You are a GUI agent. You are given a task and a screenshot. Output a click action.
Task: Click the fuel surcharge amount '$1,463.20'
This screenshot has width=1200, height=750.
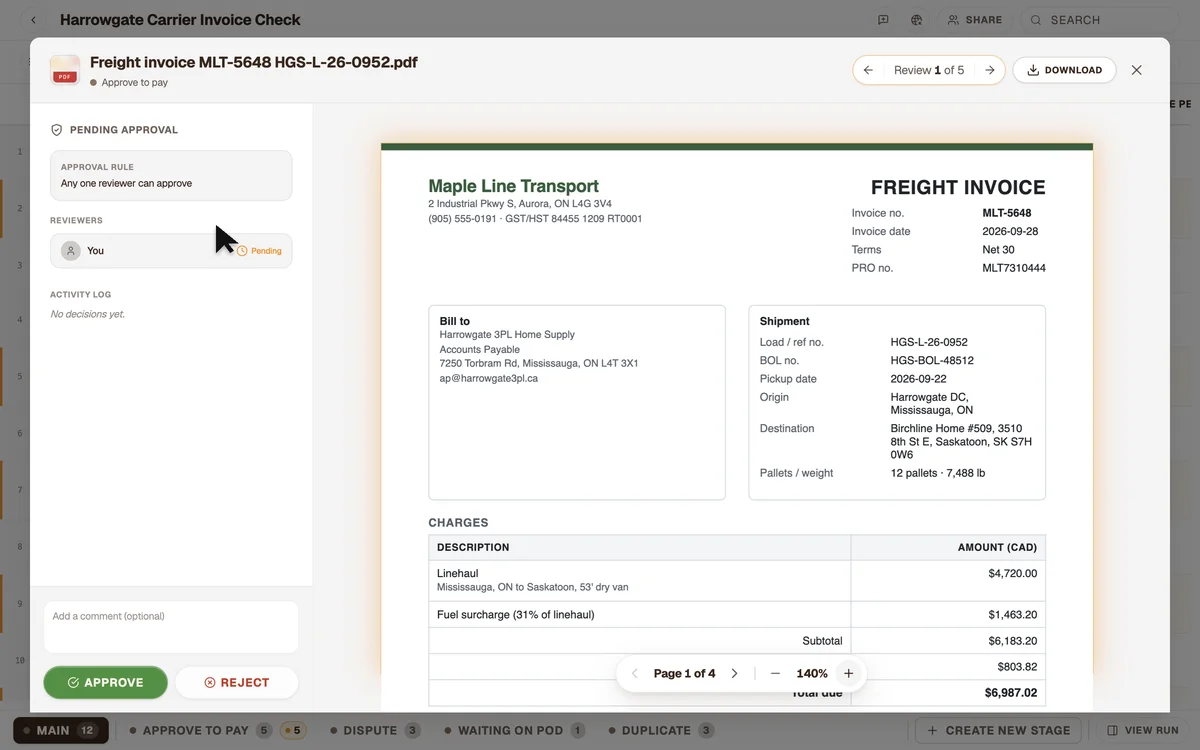[x=1012, y=615]
